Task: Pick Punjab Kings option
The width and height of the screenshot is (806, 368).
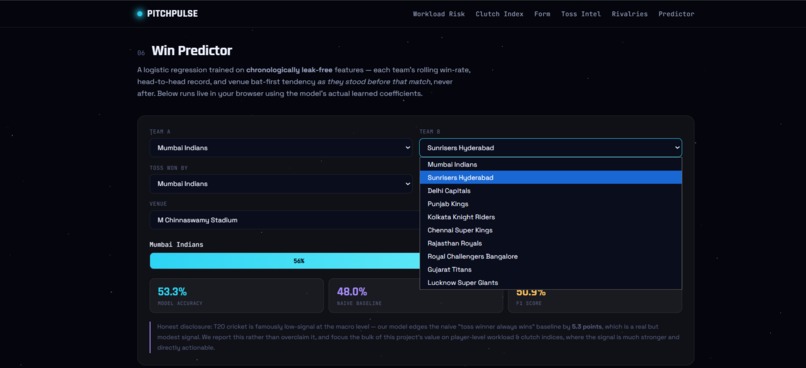Action: click(551, 204)
